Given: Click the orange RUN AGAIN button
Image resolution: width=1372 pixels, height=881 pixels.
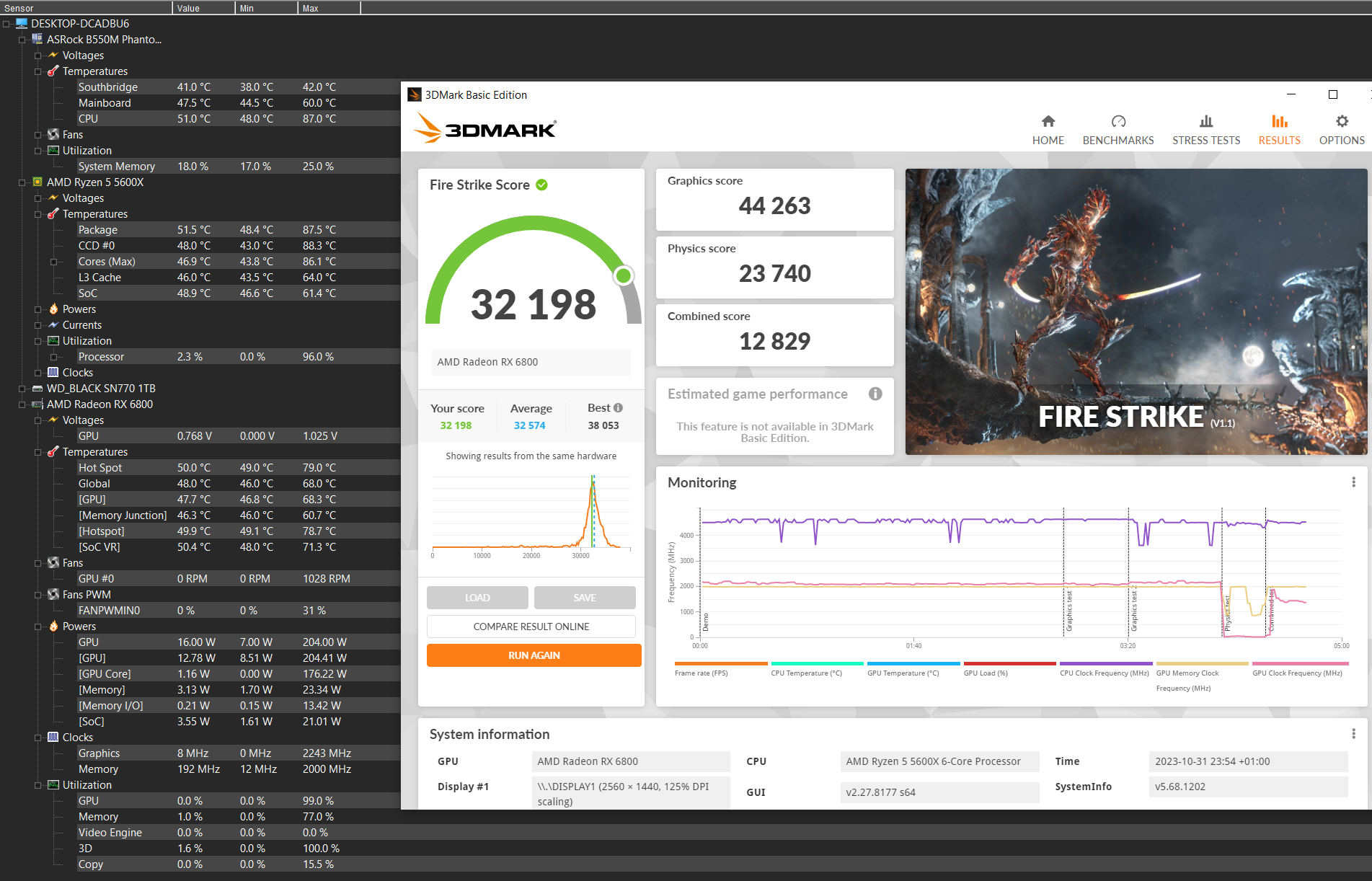Looking at the screenshot, I should (534, 655).
